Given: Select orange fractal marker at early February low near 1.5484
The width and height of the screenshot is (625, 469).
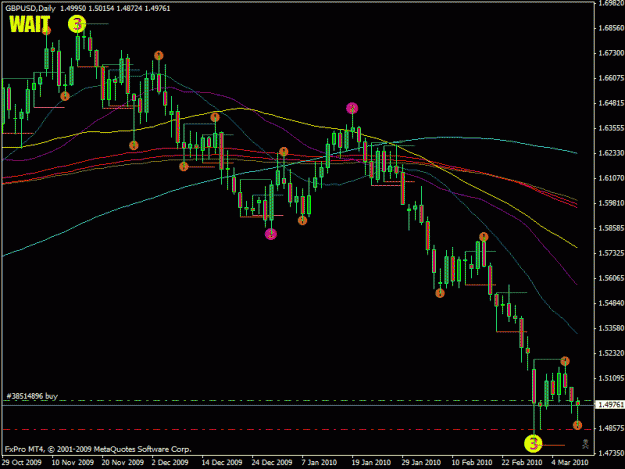Looking at the screenshot, I should point(440,293).
